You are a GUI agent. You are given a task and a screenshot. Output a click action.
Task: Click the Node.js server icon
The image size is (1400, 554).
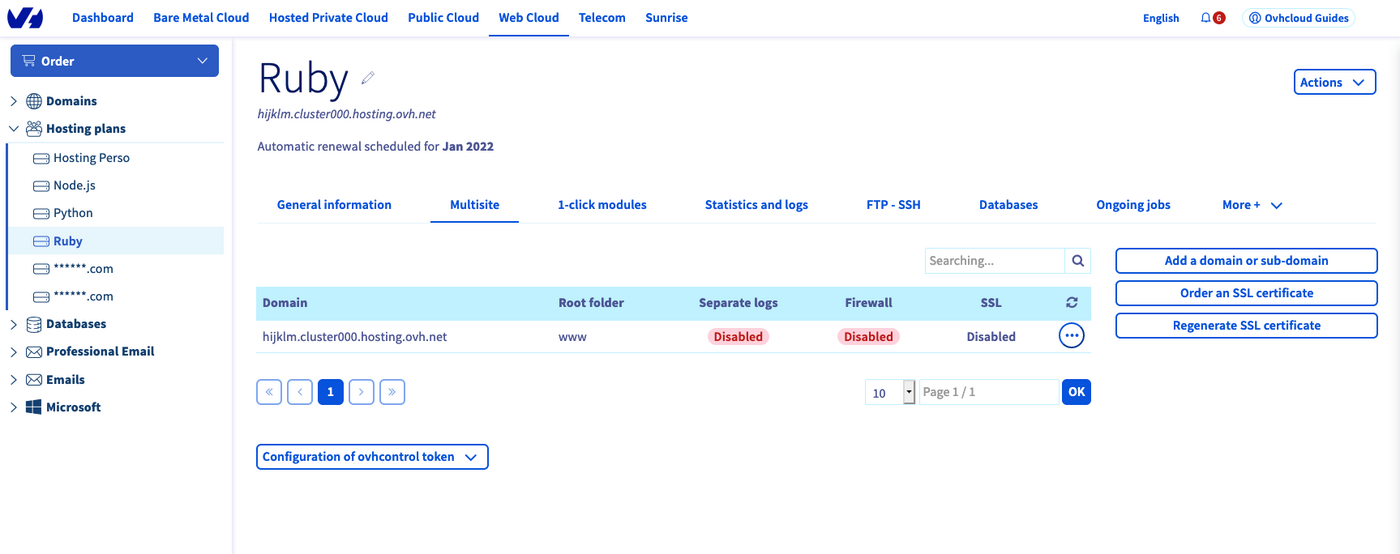pos(41,186)
